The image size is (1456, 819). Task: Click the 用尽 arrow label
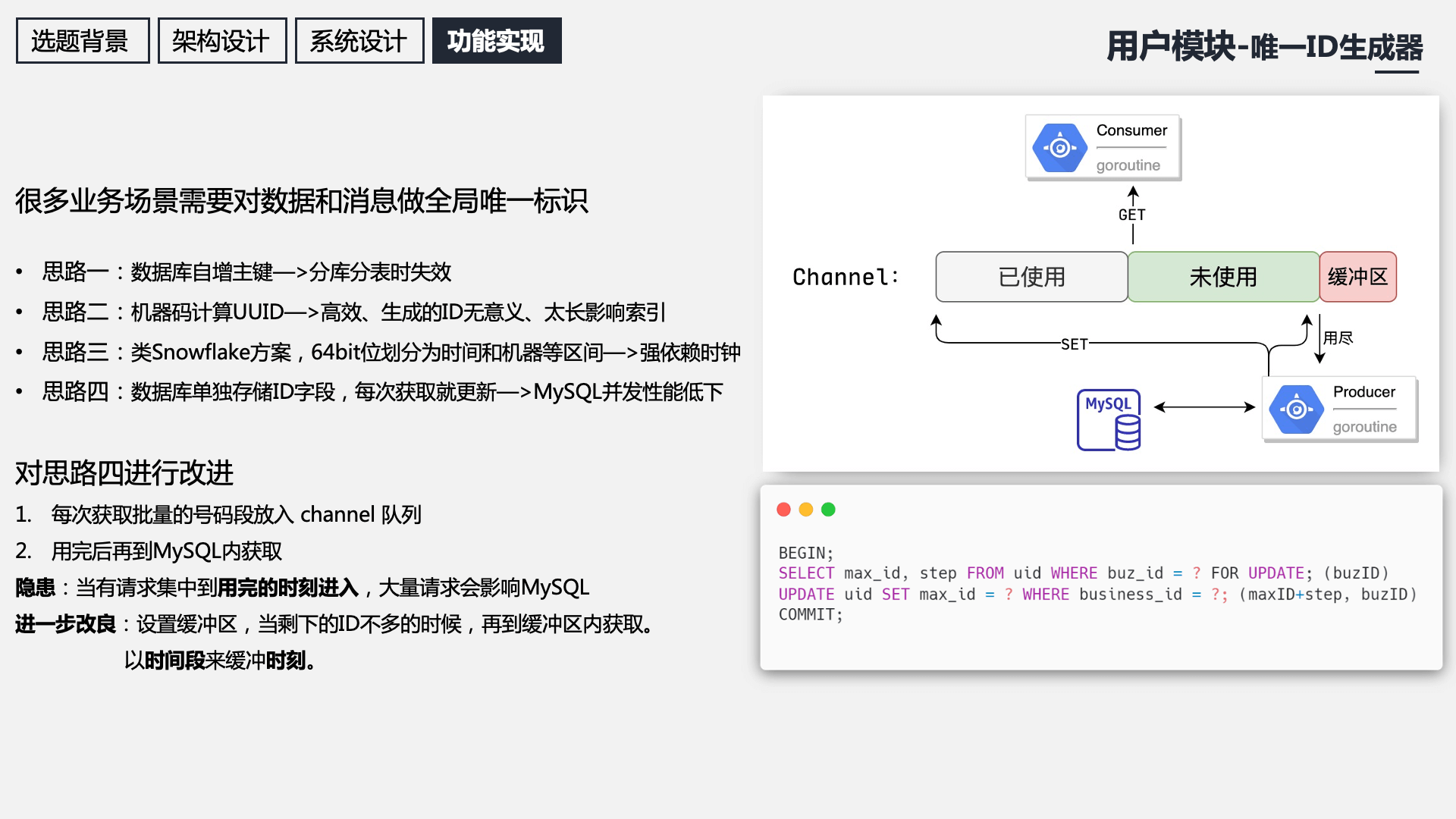[x=1338, y=338]
